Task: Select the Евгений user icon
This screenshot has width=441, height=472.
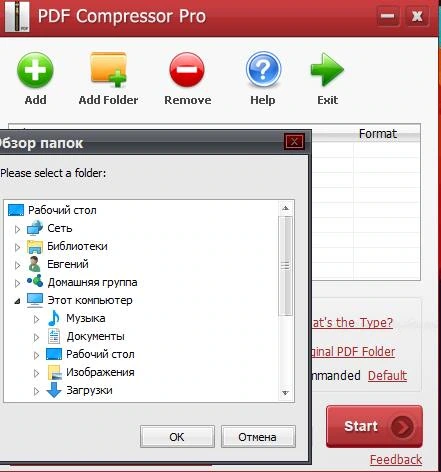Action: tap(35, 264)
